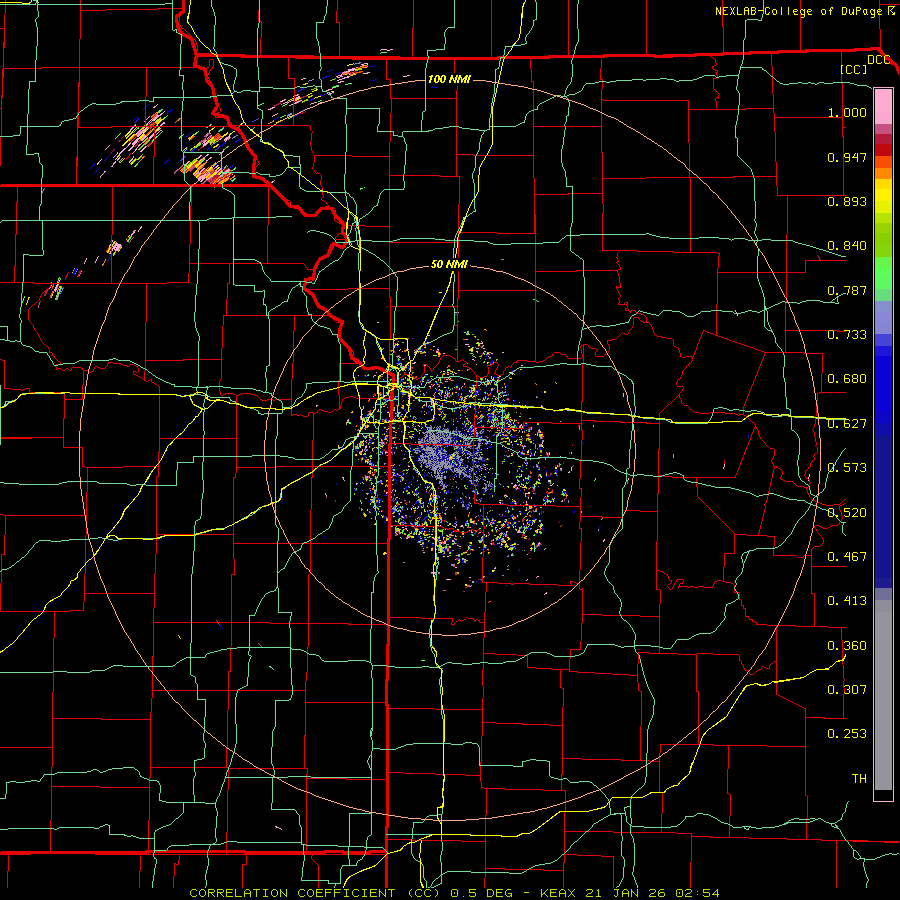The width and height of the screenshot is (900, 900).
Task: Click the 100 NMI range ring label
Action: tap(449, 79)
